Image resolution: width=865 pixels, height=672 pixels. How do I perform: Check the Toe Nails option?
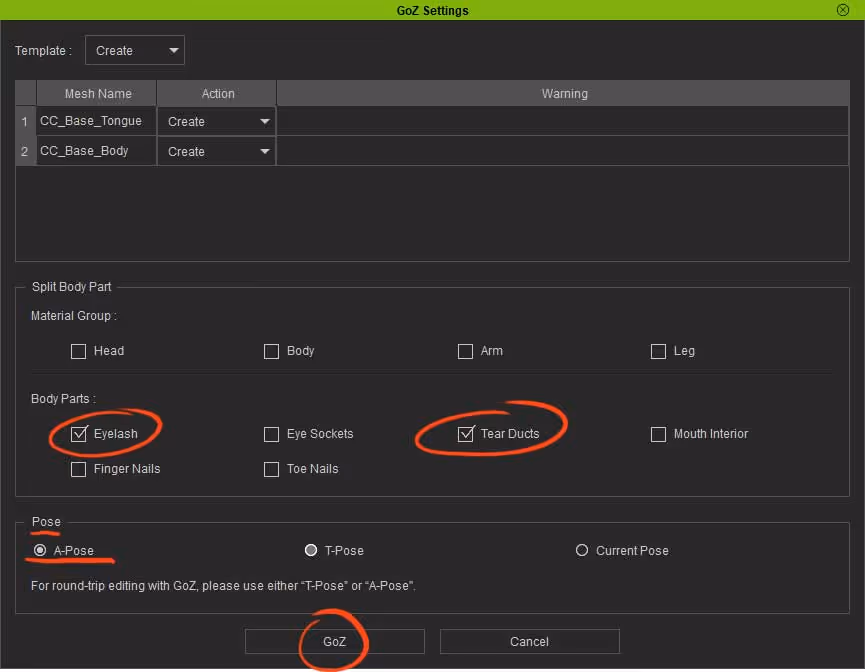click(x=271, y=469)
